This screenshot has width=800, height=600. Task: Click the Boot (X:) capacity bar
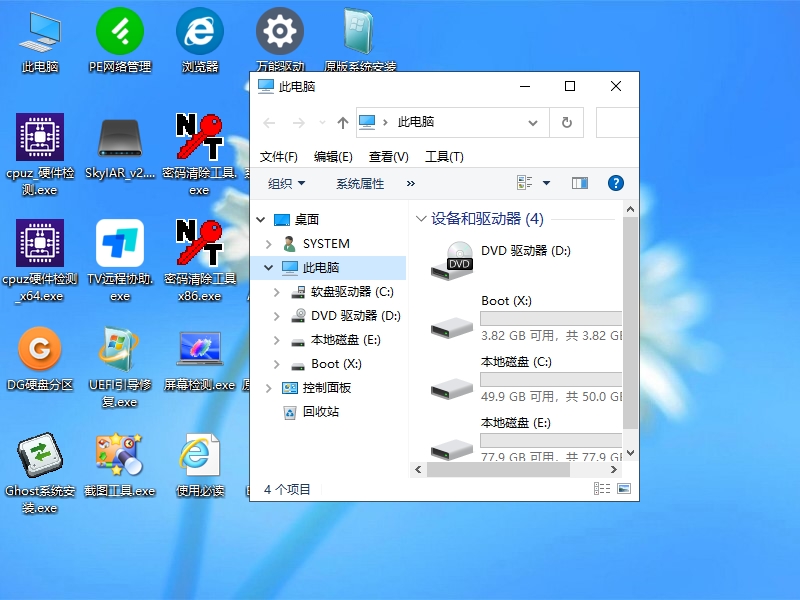click(551, 318)
